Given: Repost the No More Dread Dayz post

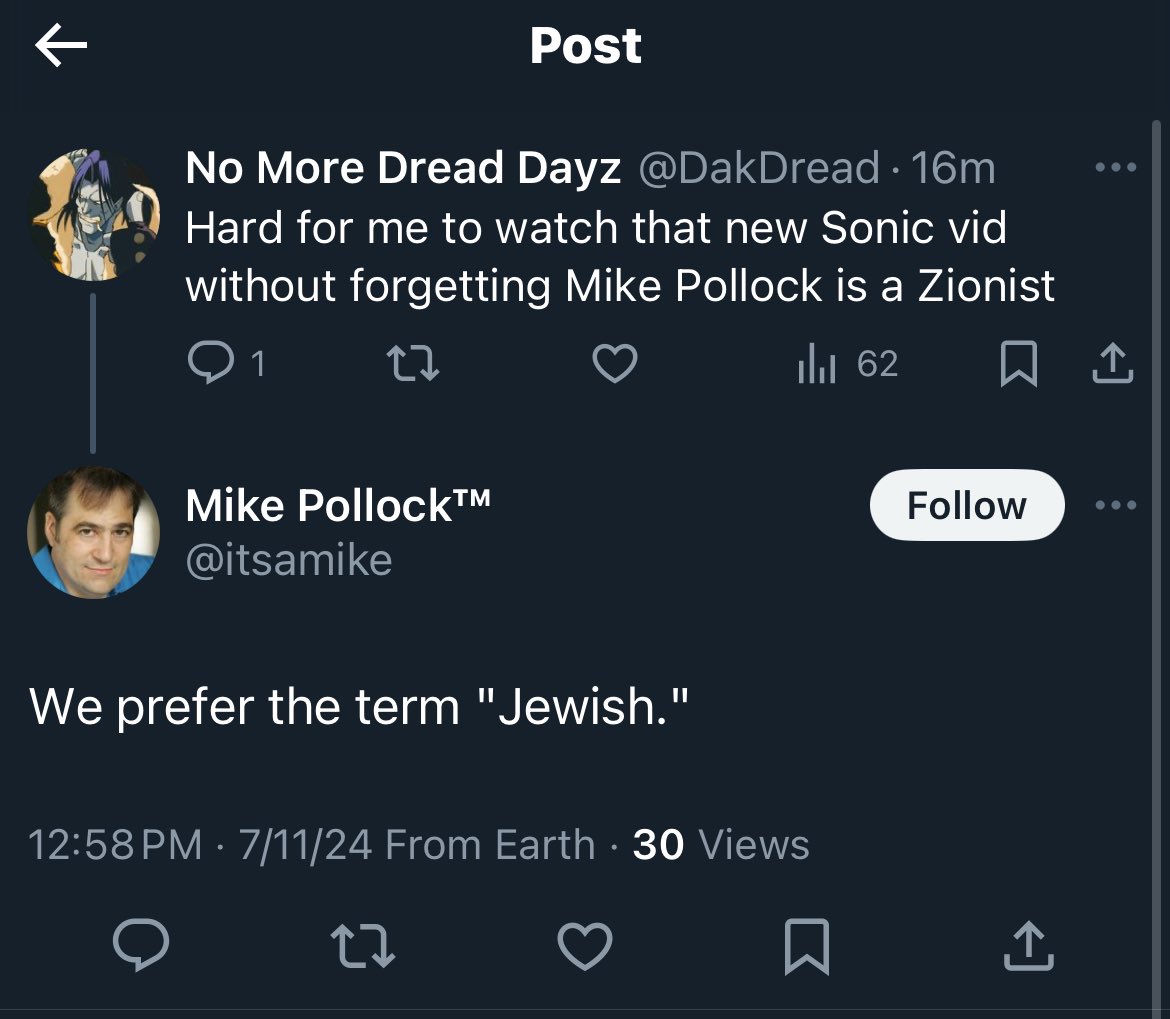Looking at the screenshot, I should pyautogui.click(x=413, y=364).
